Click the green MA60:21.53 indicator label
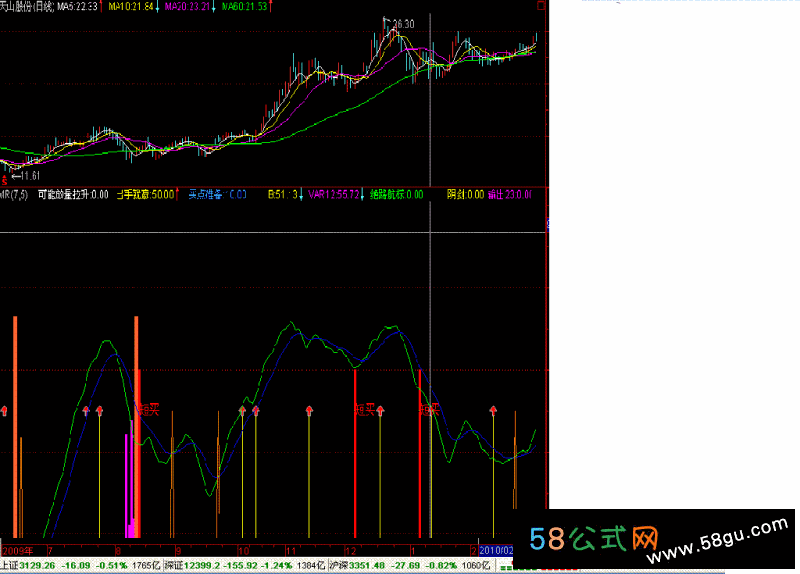Screen dimensions: 800x574 [x=244, y=7]
